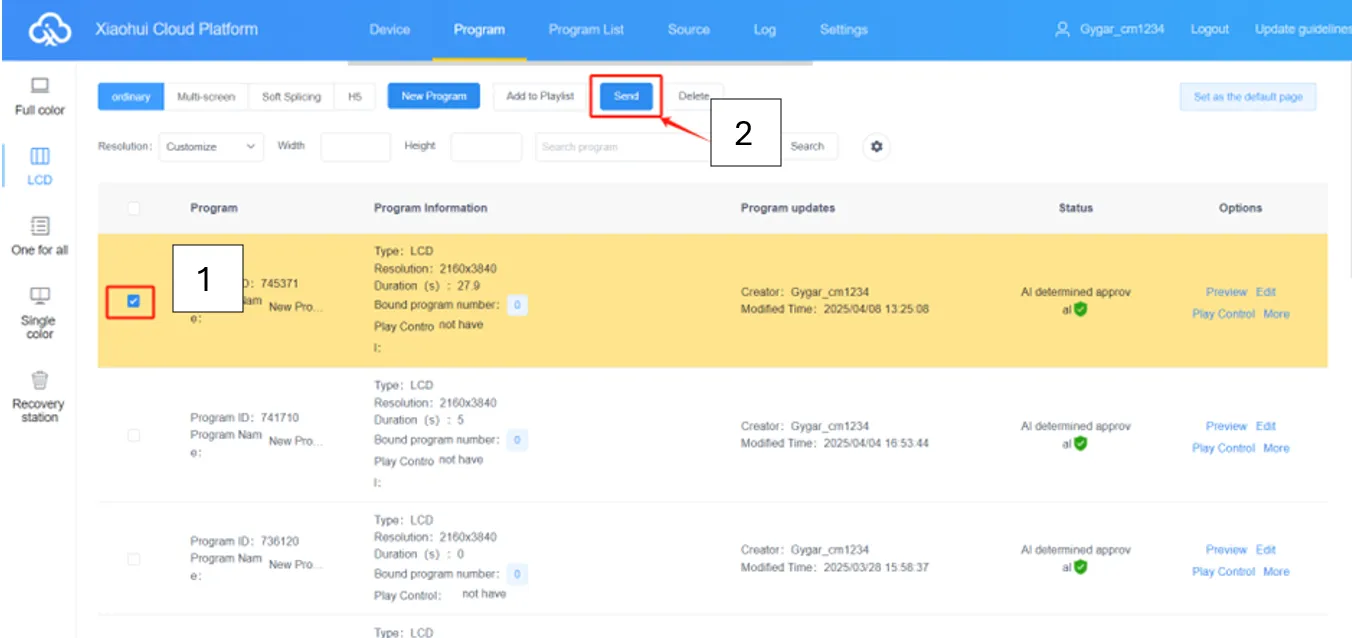This screenshot has height=638, width=1352.
Task: Toggle the select-all checkbox in table header
Action: [x=134, y=208]
